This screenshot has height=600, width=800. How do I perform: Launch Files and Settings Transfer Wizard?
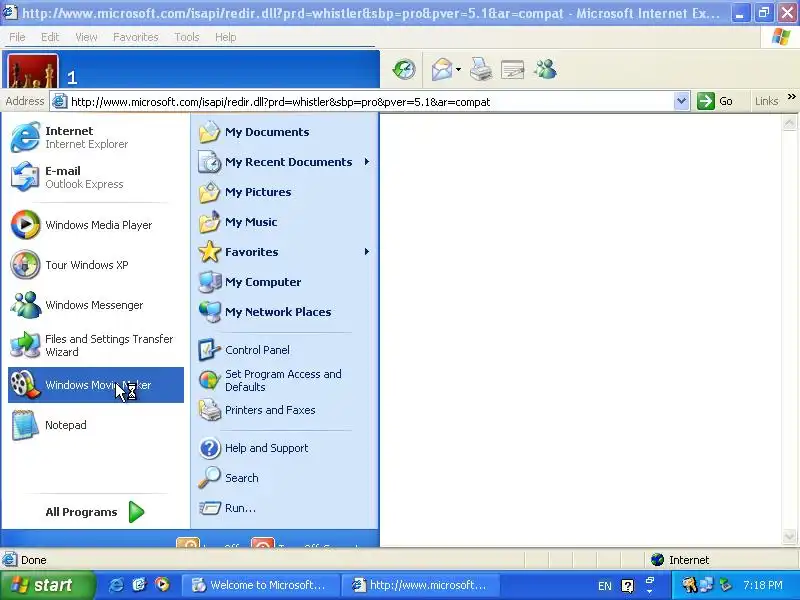[x=96, y=345]
